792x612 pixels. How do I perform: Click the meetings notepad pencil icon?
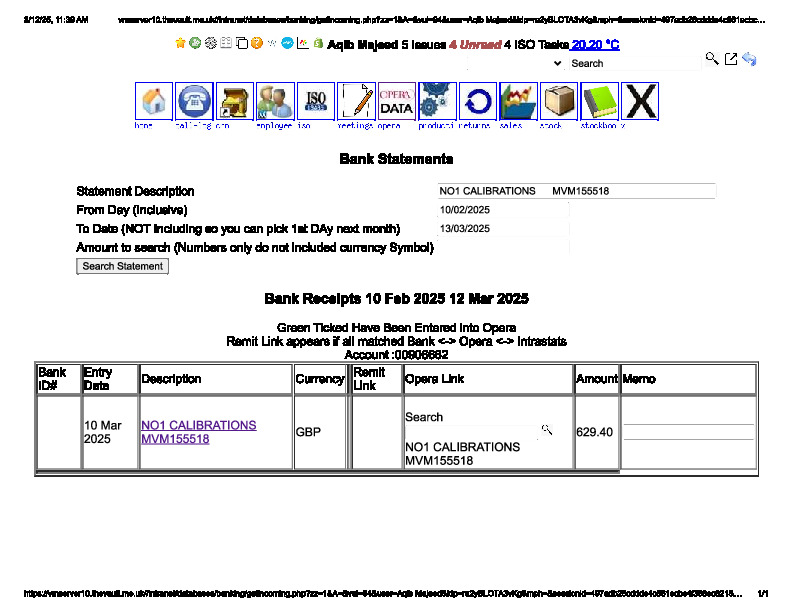(x=356, y=102)
